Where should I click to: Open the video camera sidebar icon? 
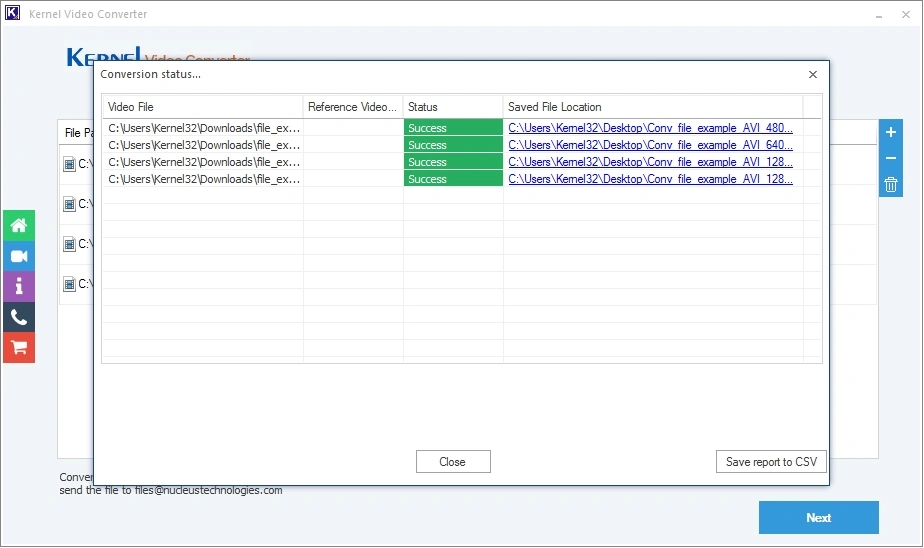pos(19,256)
